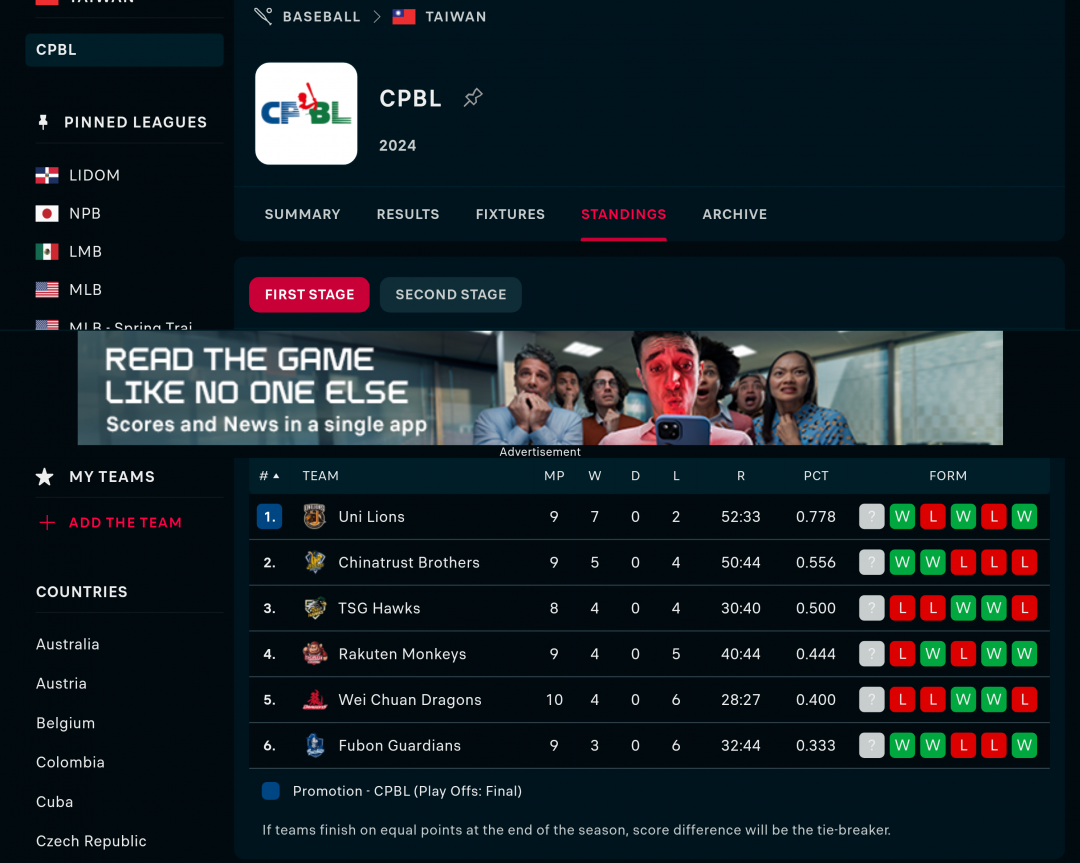The image size is (1080, 863).
Task: Select Colombia in the countries list
Action: [70, 762]
